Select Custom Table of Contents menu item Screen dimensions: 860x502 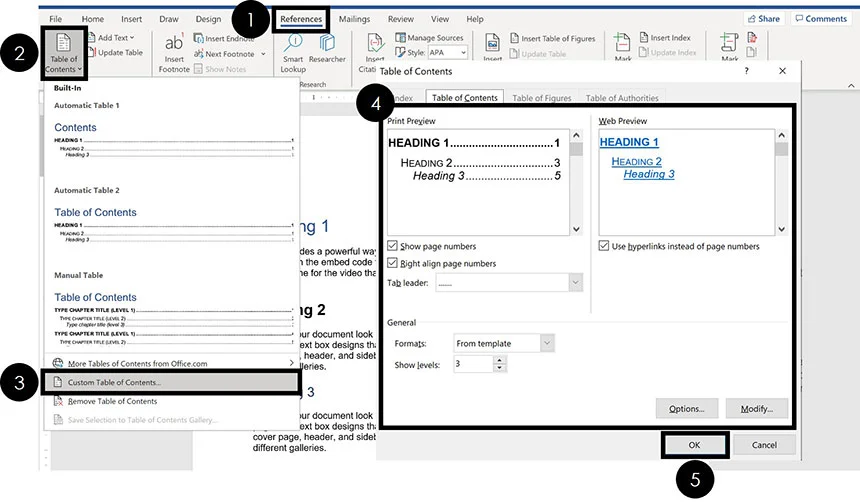point(170,382)
